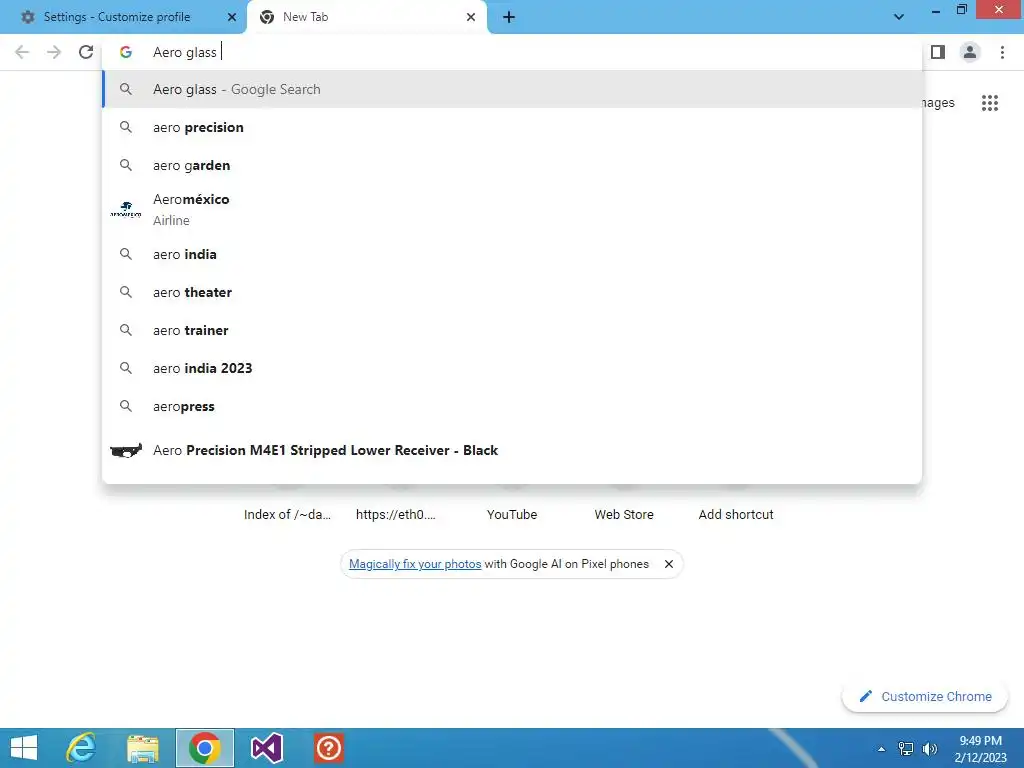Screen dimensions: 1024x768
Task: Open a new tab with the plus button
Action: [x=509, y=18]
